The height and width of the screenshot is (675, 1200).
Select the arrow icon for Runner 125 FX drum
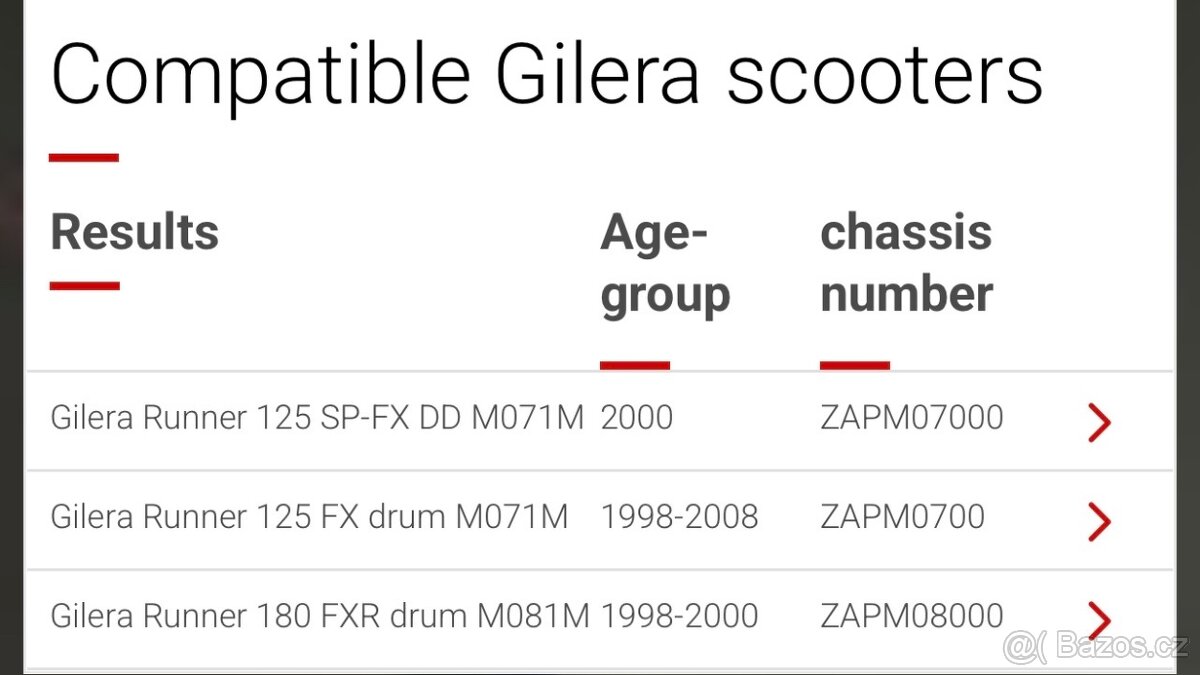click(1097, 521)
